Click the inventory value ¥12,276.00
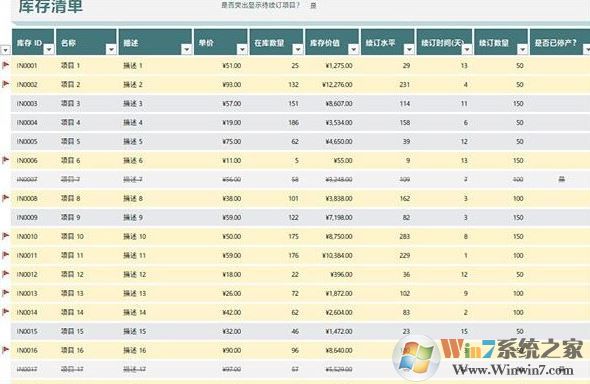The image size is (590, 384). pos(338,84)
